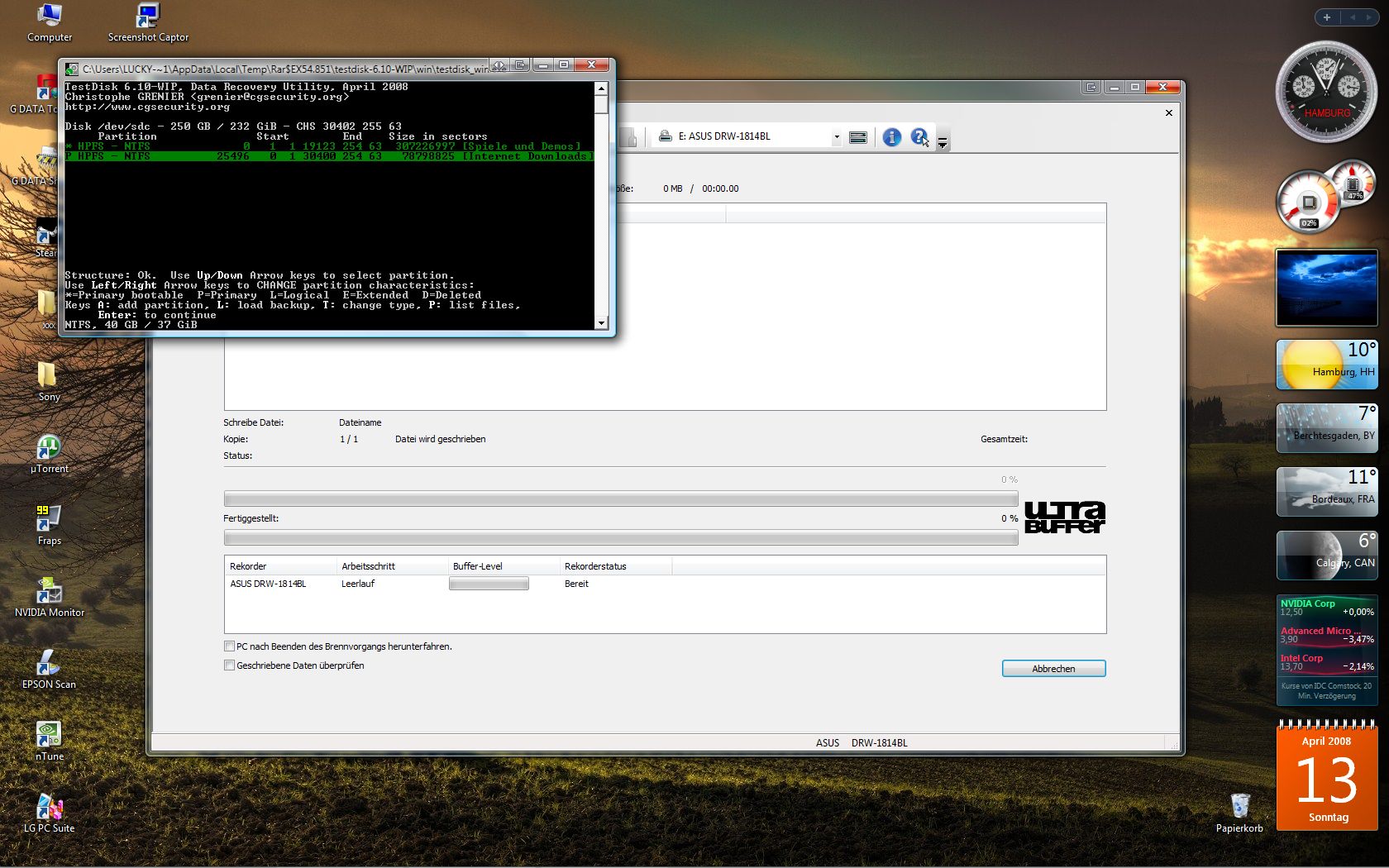Open the E: ASUS DRW-1814BL drive dropdown
The image size is (1389, 868).
pos(836,137)
